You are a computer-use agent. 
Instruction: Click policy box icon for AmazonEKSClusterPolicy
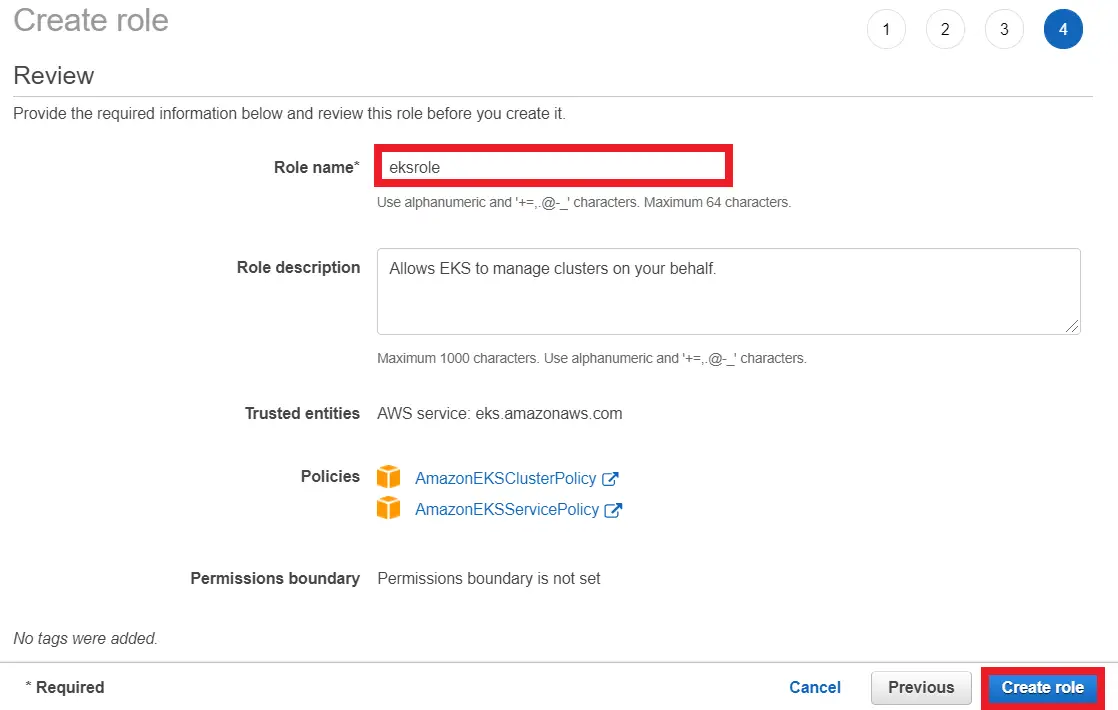[x=389, y=477]
